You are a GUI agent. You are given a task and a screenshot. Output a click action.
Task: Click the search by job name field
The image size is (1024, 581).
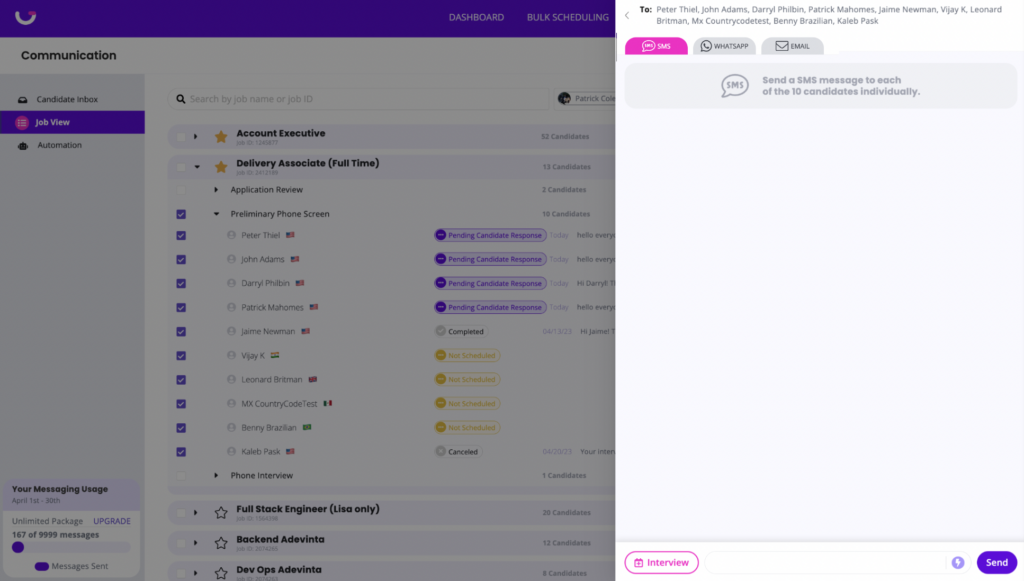pyautogui.click(x=359, y=99)
